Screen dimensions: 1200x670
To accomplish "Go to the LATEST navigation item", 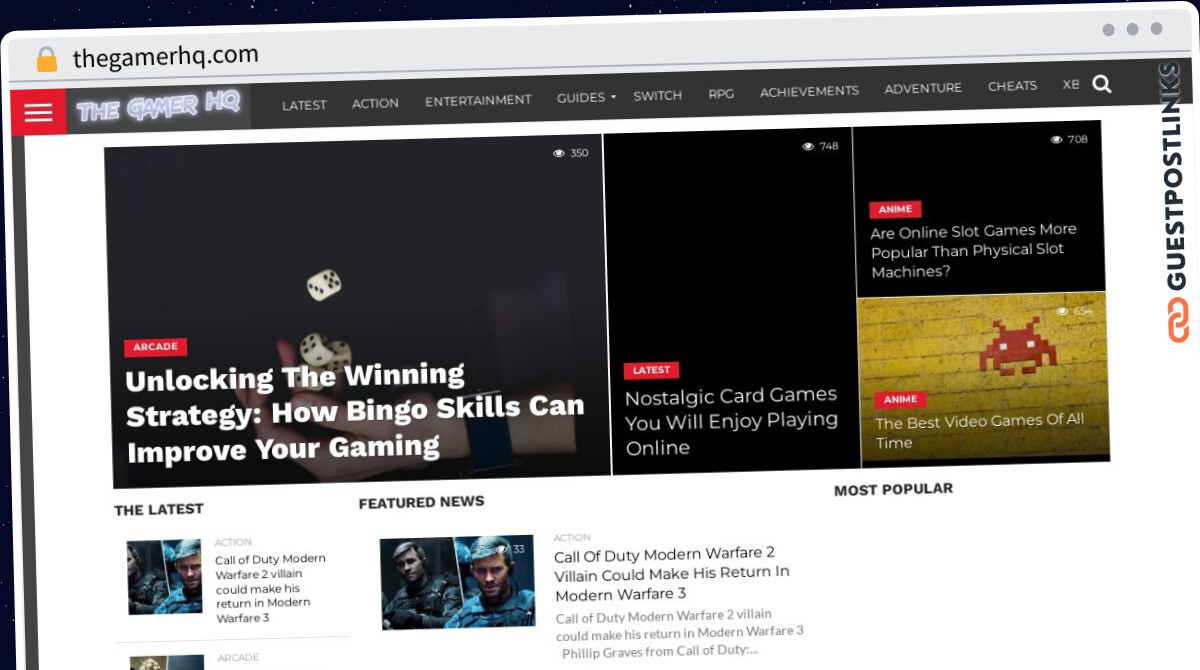I will pos(304,105).
